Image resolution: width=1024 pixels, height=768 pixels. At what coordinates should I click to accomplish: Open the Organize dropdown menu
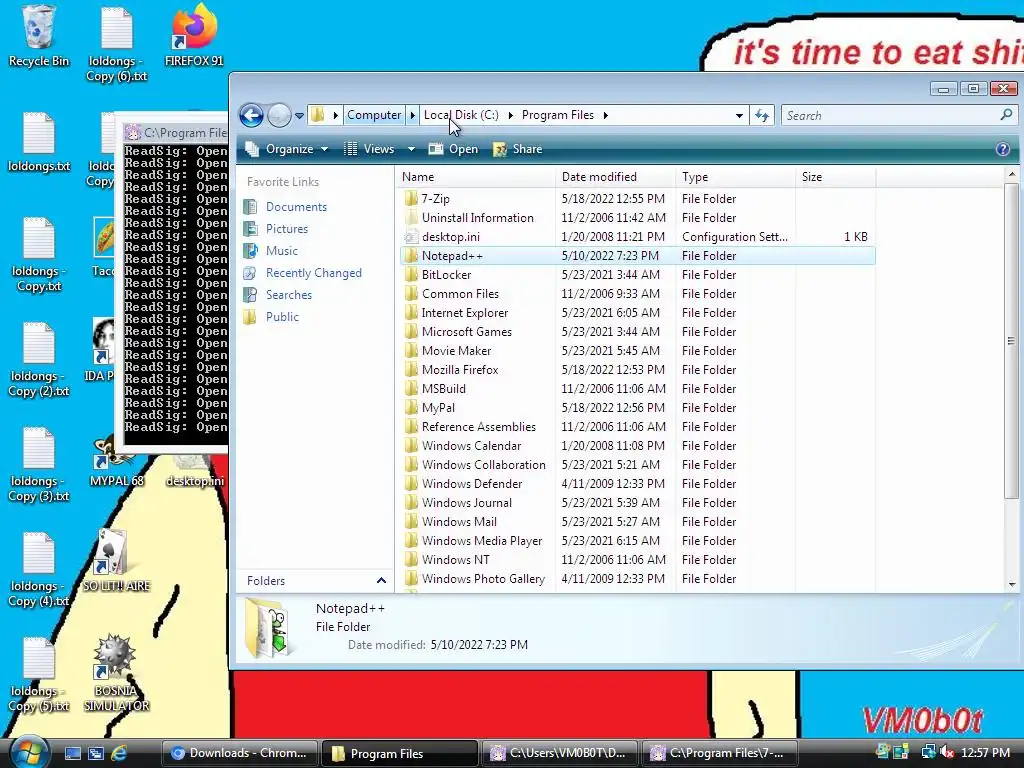click(x=286, y=149)
